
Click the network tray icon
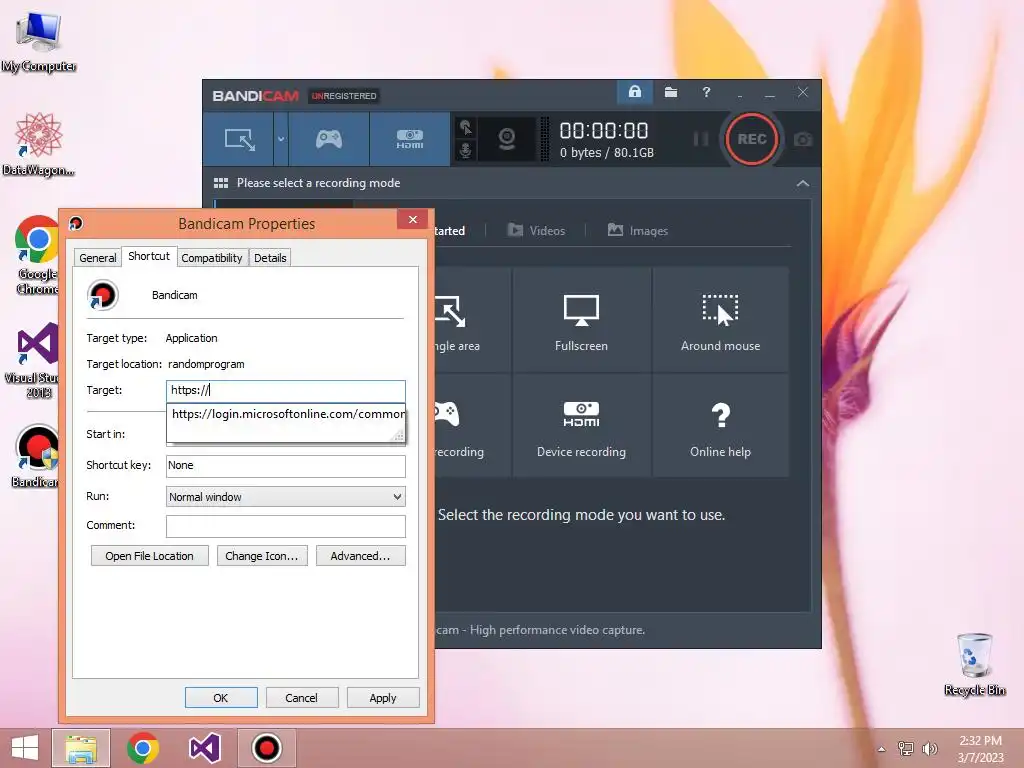pyautogui.click(x=906, y=748)
